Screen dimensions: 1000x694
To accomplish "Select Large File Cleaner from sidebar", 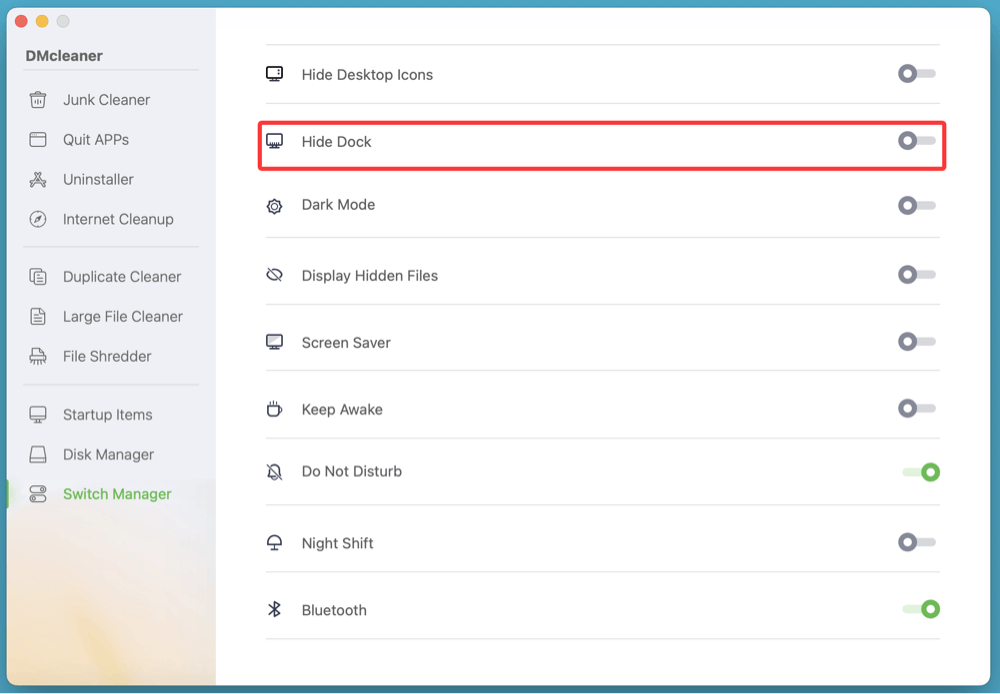I will pyautogui.click(x=122, y=317).
